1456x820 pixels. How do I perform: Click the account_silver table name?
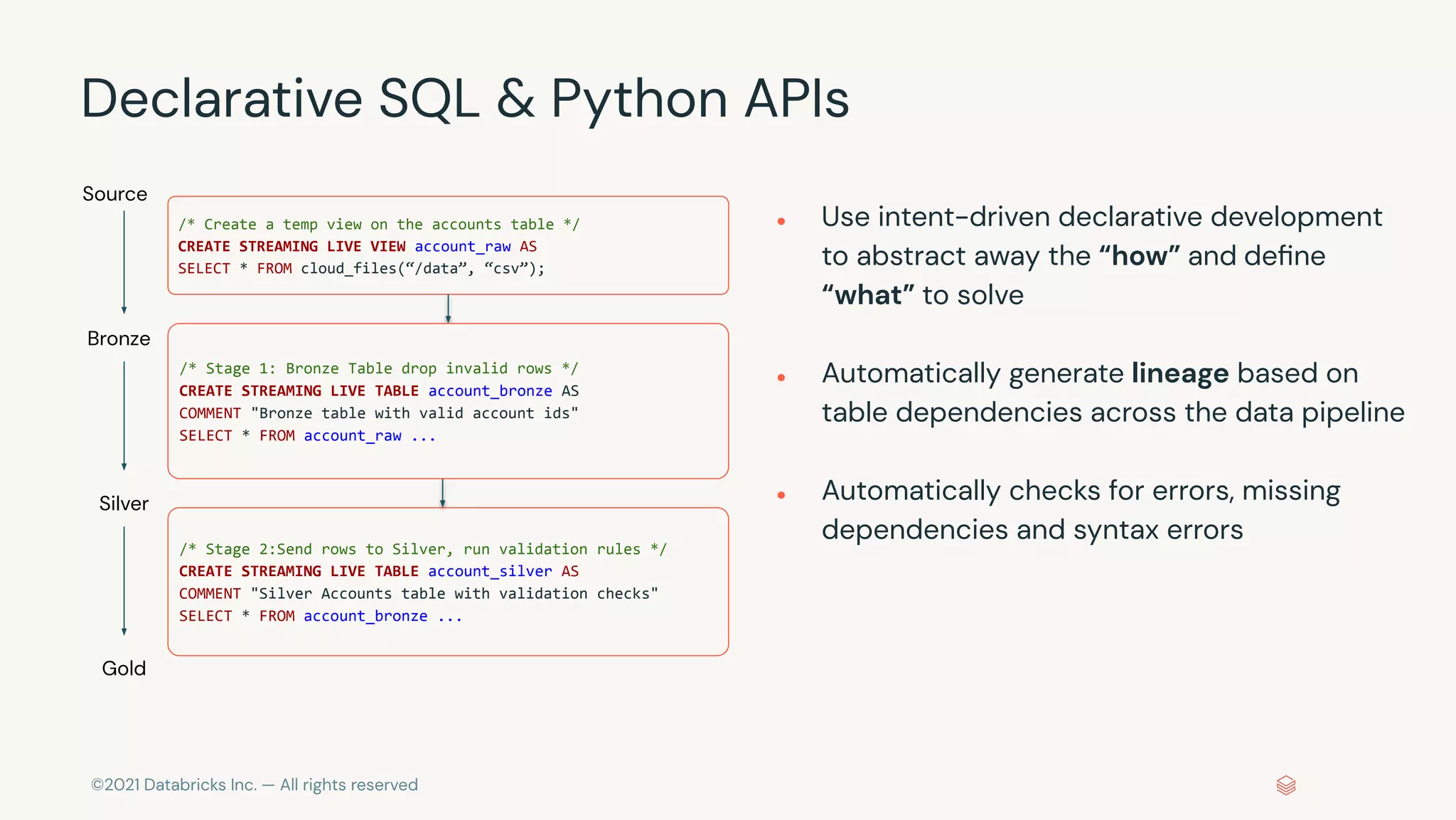490,572
